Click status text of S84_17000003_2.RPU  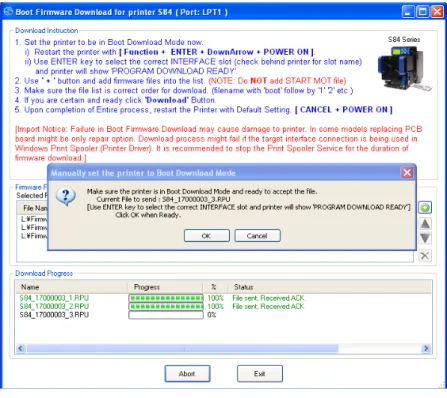pyautogui.click(x=268, y=306)
